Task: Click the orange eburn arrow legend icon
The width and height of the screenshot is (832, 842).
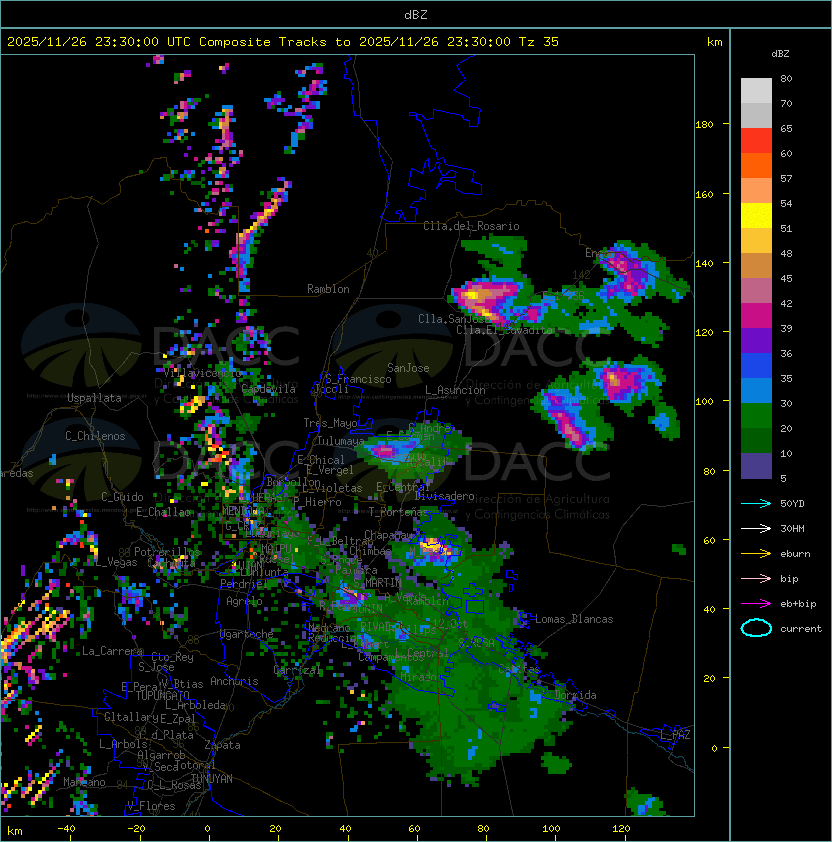Action: [x=756, y=554]
